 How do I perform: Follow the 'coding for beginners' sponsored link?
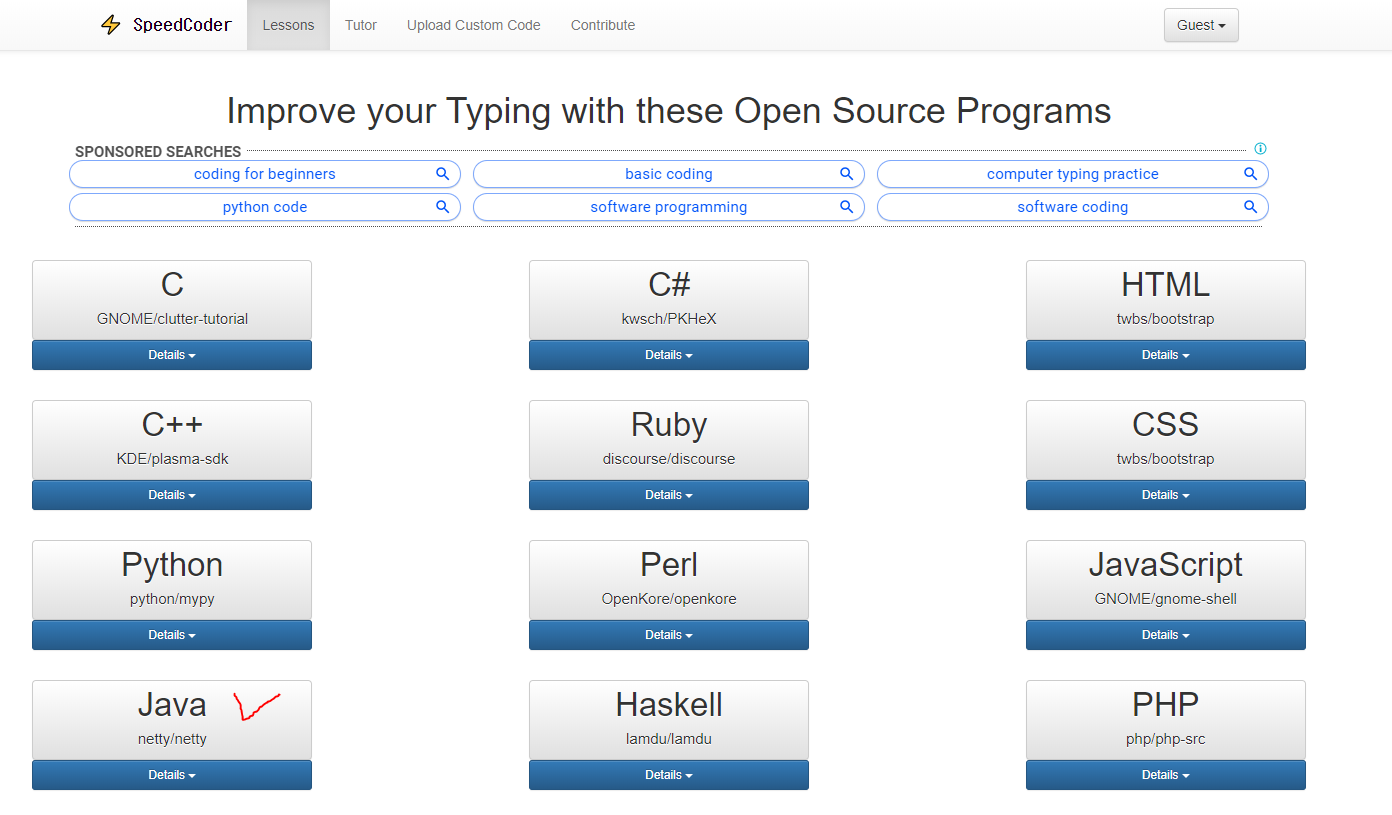coord(265,174)
